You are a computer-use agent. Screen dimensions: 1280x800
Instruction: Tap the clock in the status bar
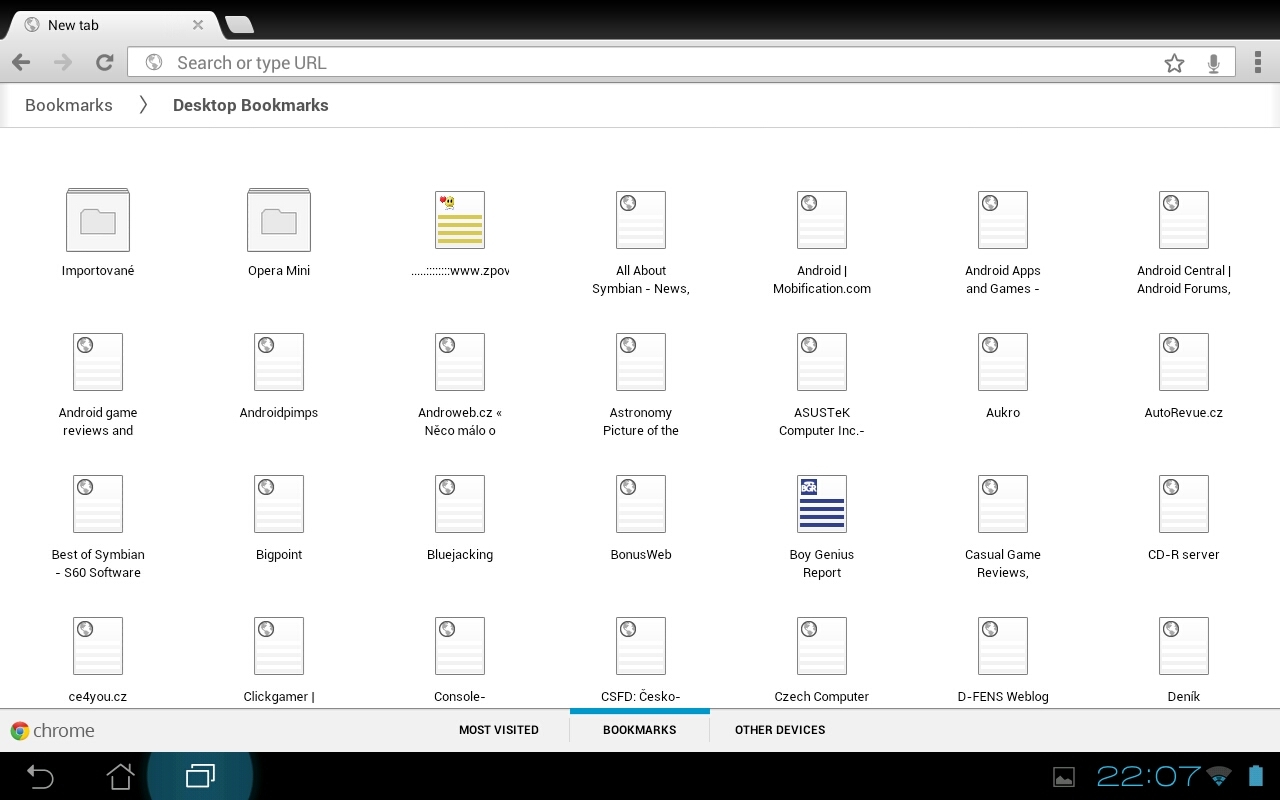coord(1148,776)
